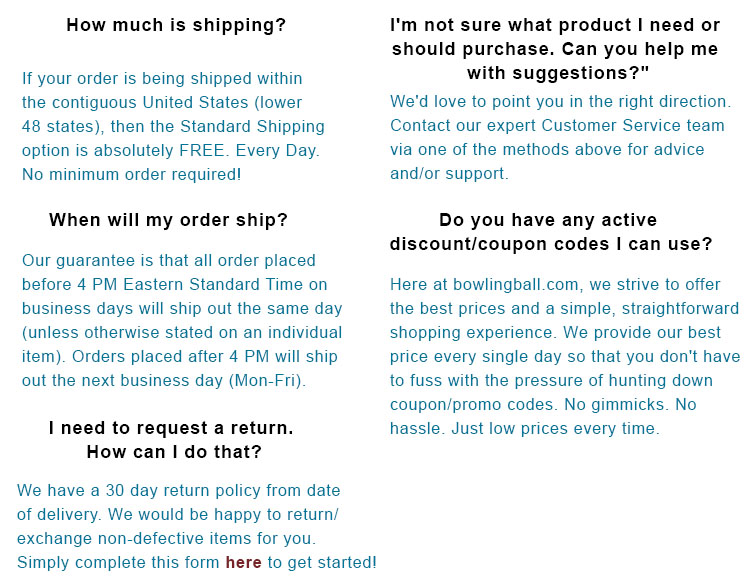Click 'Contact our expert Customer Service team' text
Image resolution: width=750 pixels, height=580 pixels.
point(557,125)
